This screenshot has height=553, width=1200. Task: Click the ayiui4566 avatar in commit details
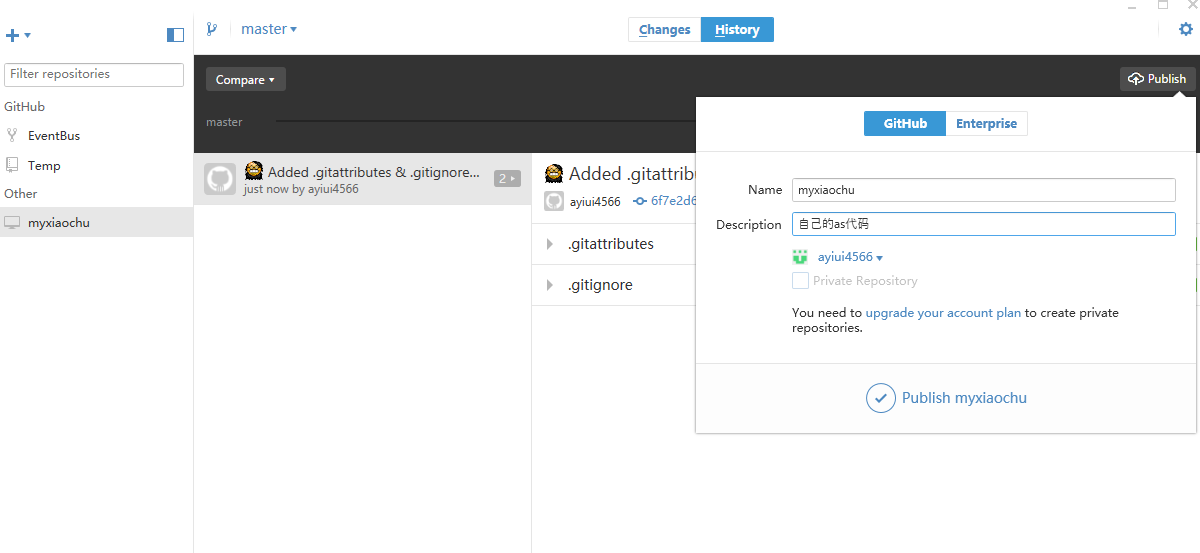click(x=554, y=201)
